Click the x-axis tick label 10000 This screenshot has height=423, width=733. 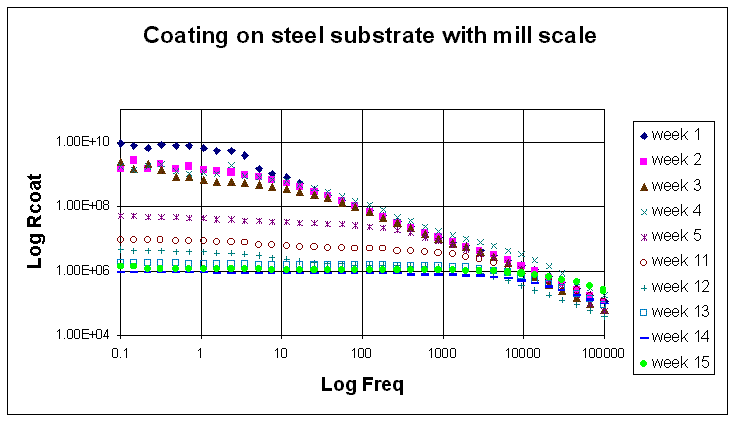point(523,353)
